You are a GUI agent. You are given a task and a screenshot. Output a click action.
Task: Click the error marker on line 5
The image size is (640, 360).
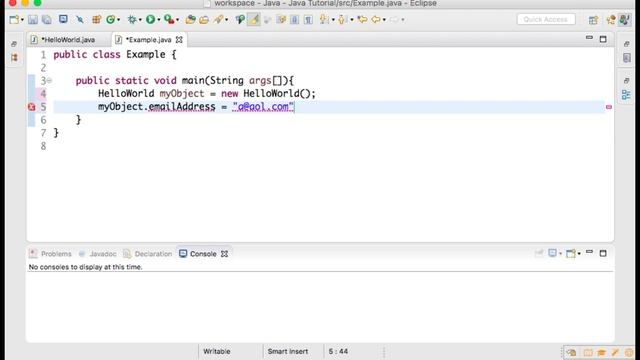click(31, 107)
